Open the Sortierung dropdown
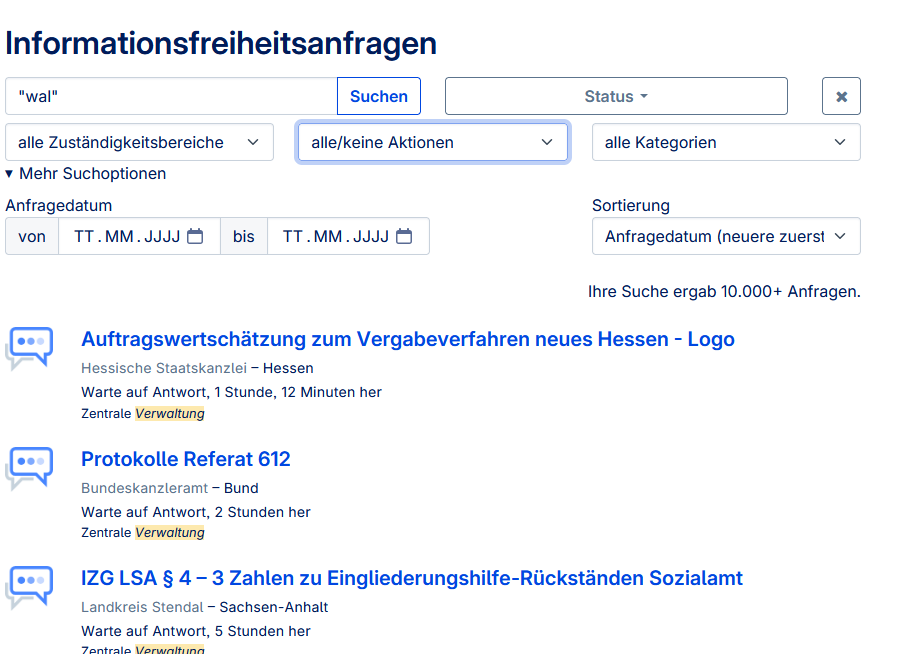 [x=726, y=237]
